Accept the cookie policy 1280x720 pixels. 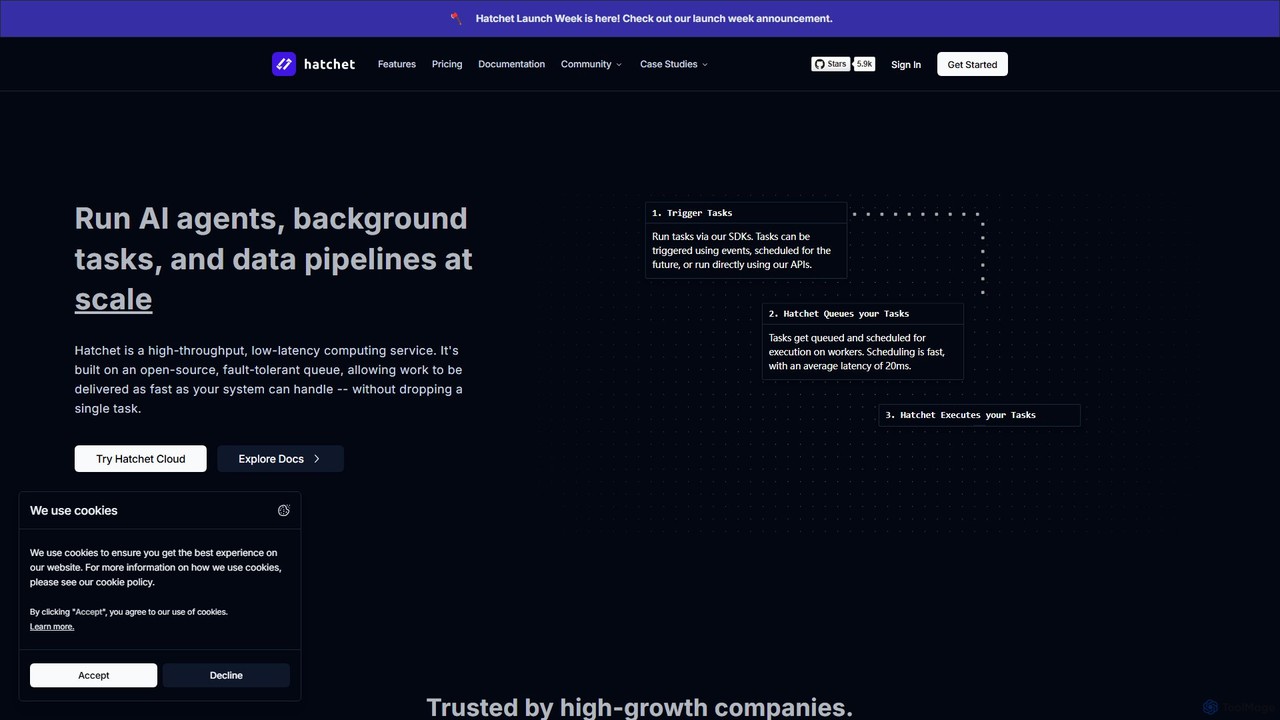(94, 675)
